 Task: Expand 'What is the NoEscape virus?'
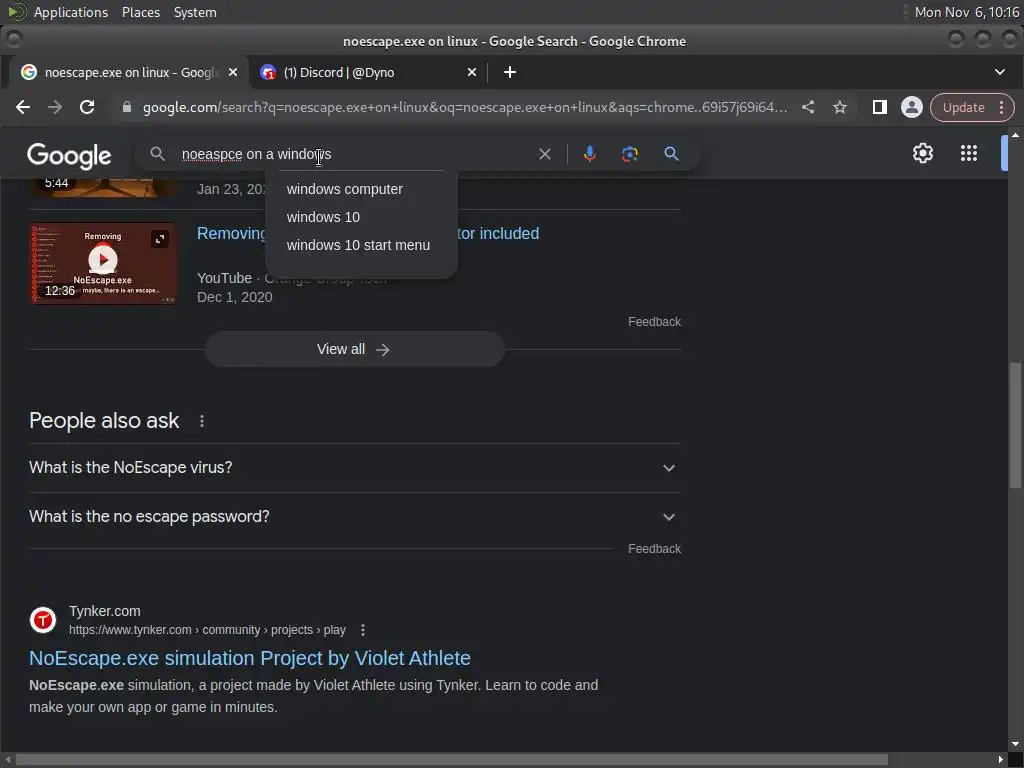coord(355,468)
